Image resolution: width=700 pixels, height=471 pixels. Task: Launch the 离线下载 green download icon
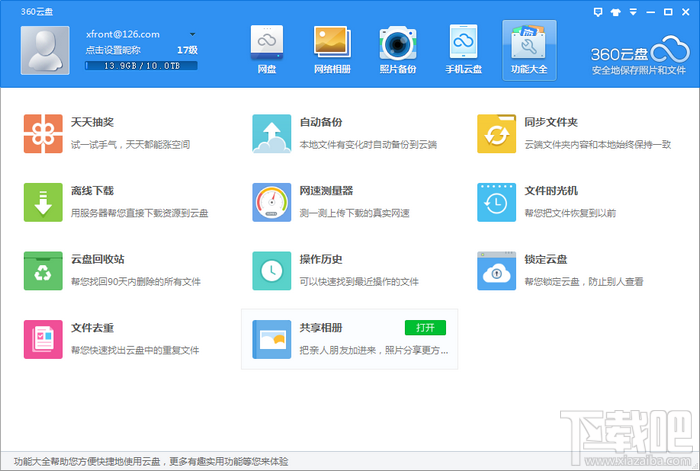point(43,202)
